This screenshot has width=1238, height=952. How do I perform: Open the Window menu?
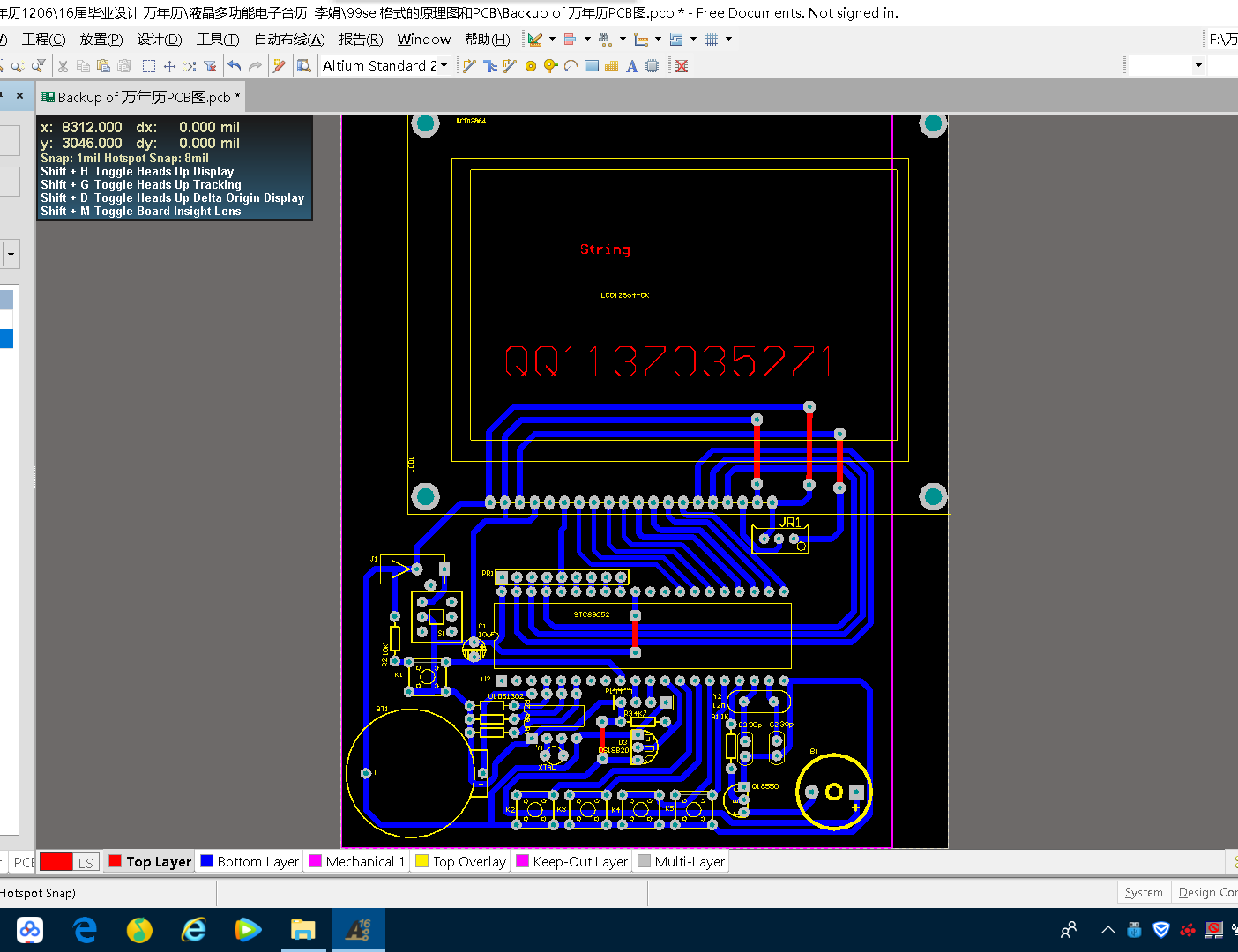(x=424, y=40)
